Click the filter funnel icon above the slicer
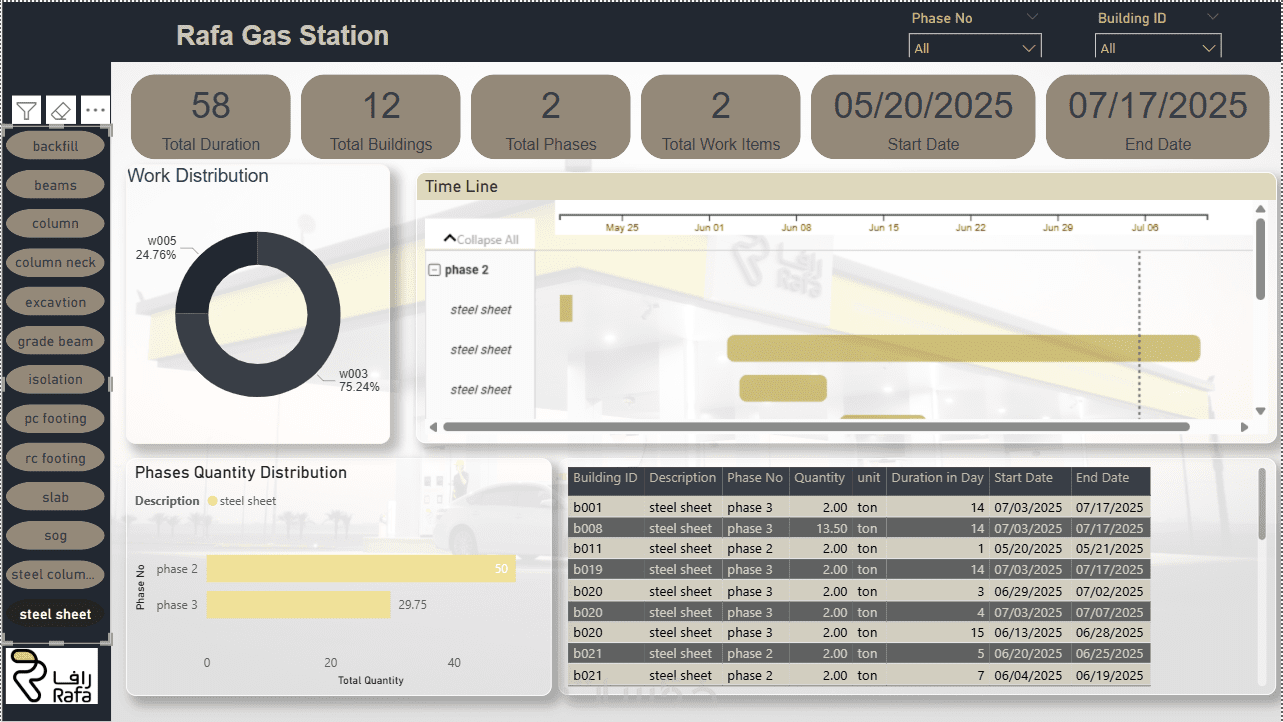 [x=27, y=110]
